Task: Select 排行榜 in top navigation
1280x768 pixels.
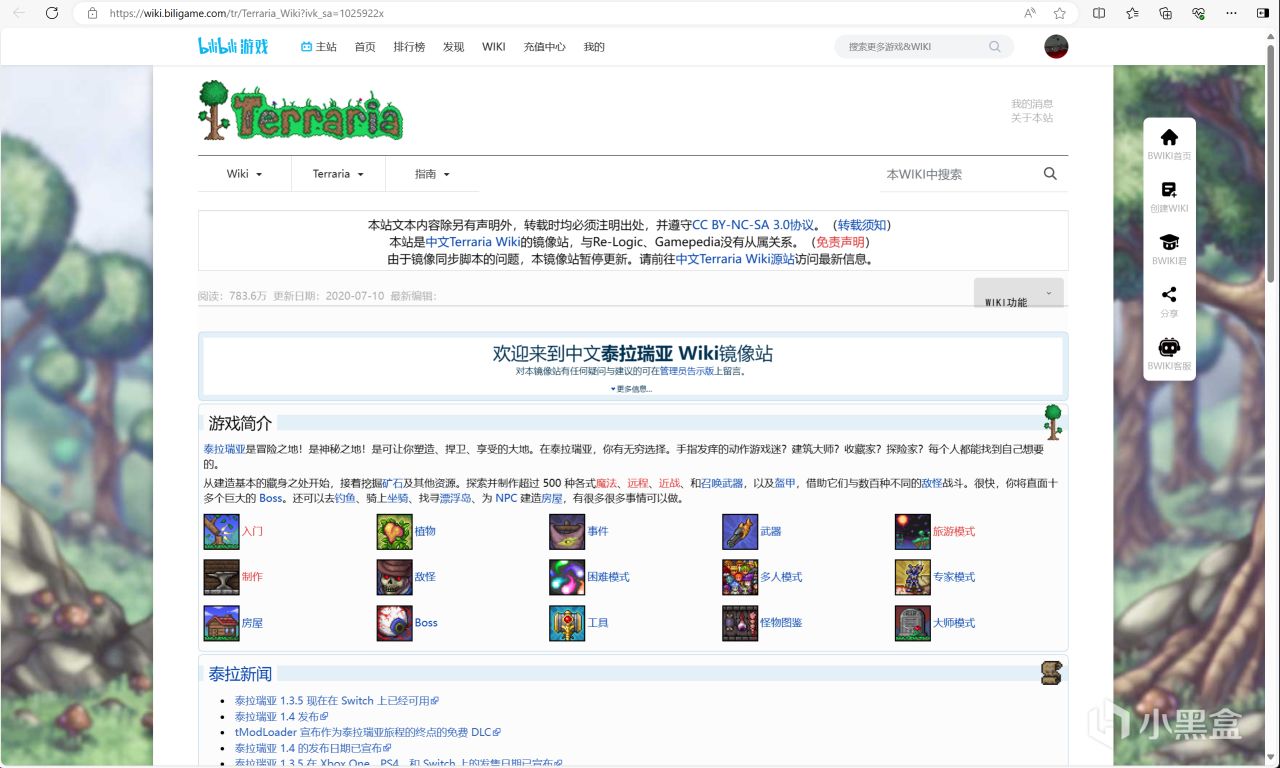Action: 409,47
